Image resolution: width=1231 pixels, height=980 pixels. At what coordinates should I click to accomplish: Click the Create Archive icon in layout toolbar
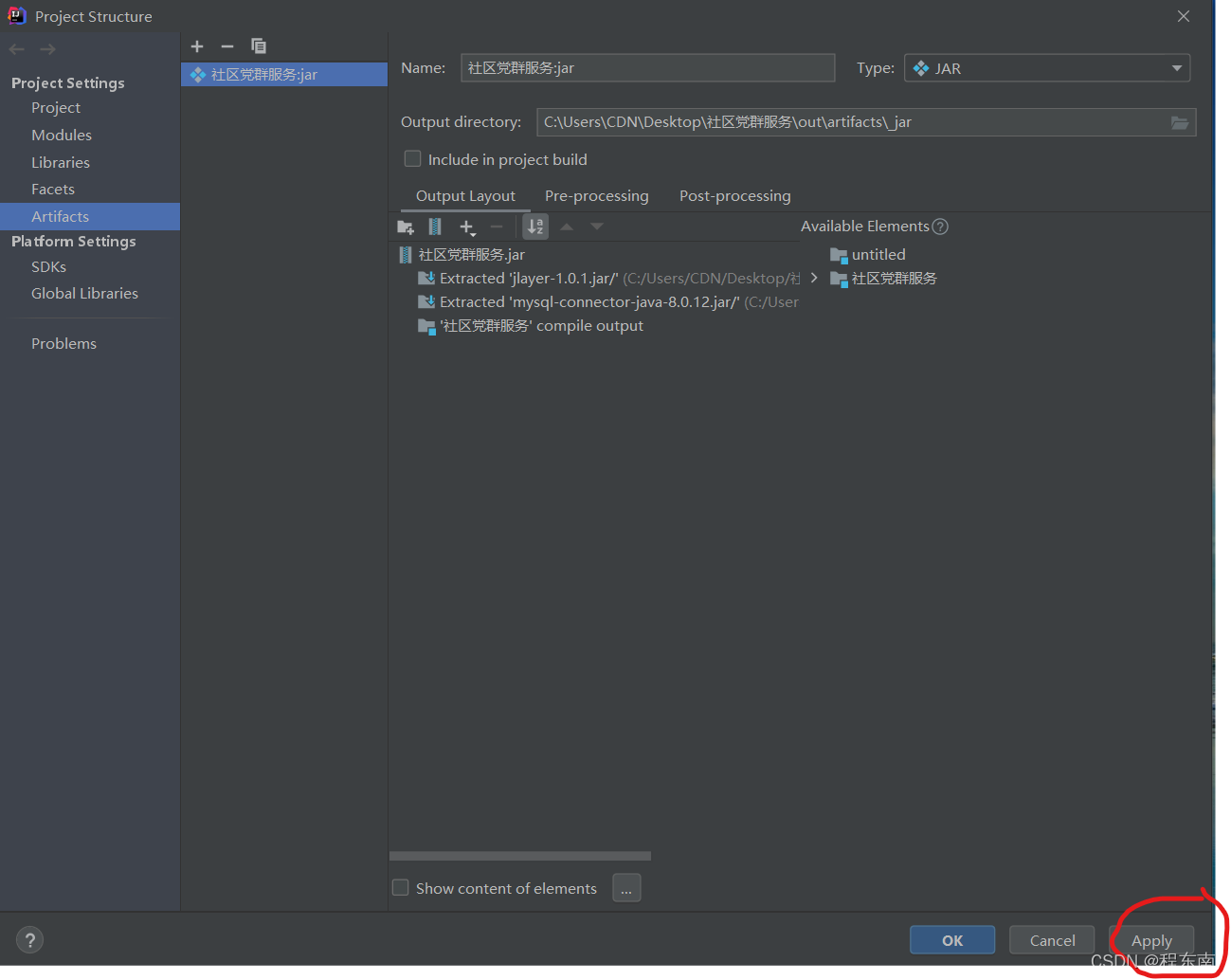click(x=435, y=227)
